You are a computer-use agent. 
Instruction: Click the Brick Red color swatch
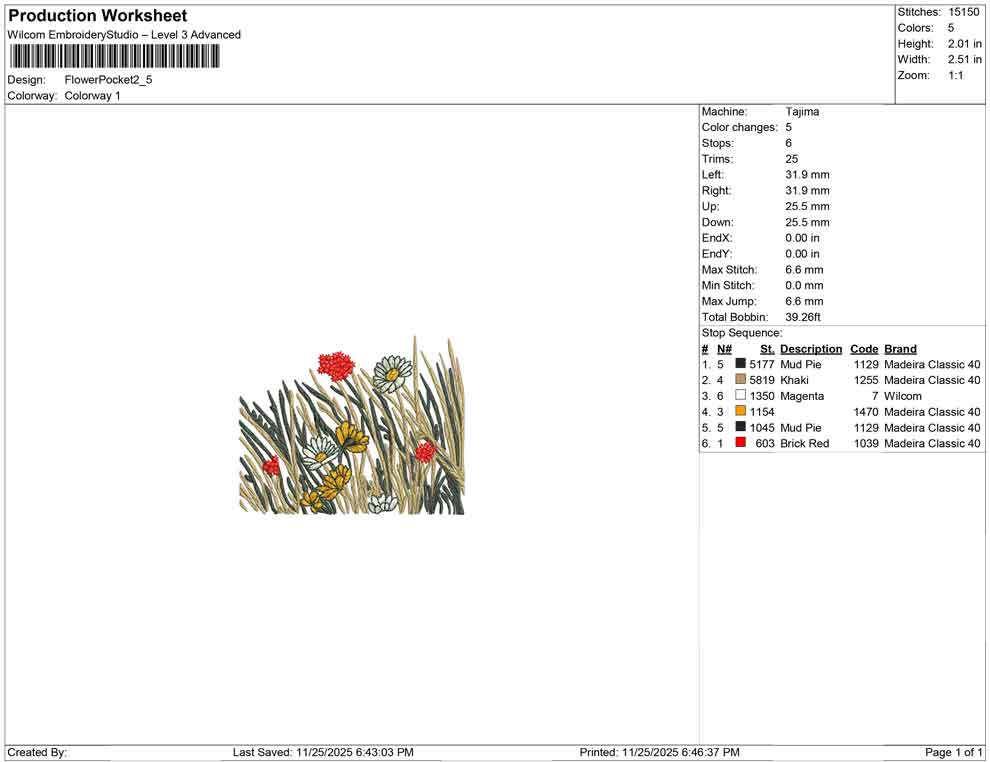pos(741,443)
